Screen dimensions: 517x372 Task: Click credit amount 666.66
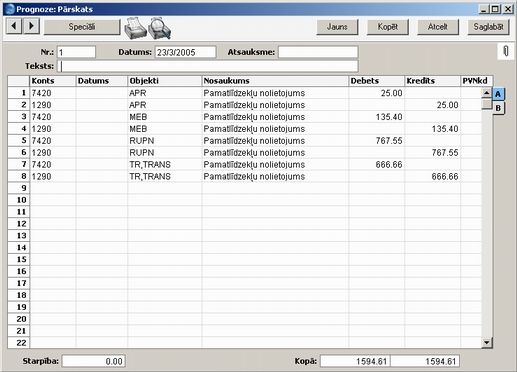445,176
